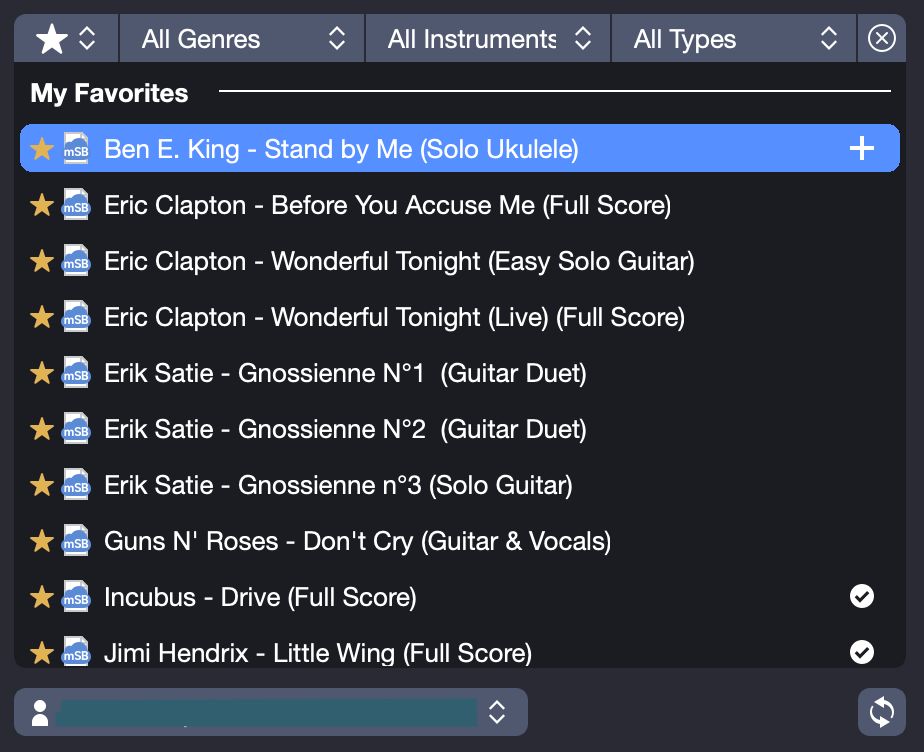Toggle favorite star for Gnossienne N°2

(x=42, y=429)
